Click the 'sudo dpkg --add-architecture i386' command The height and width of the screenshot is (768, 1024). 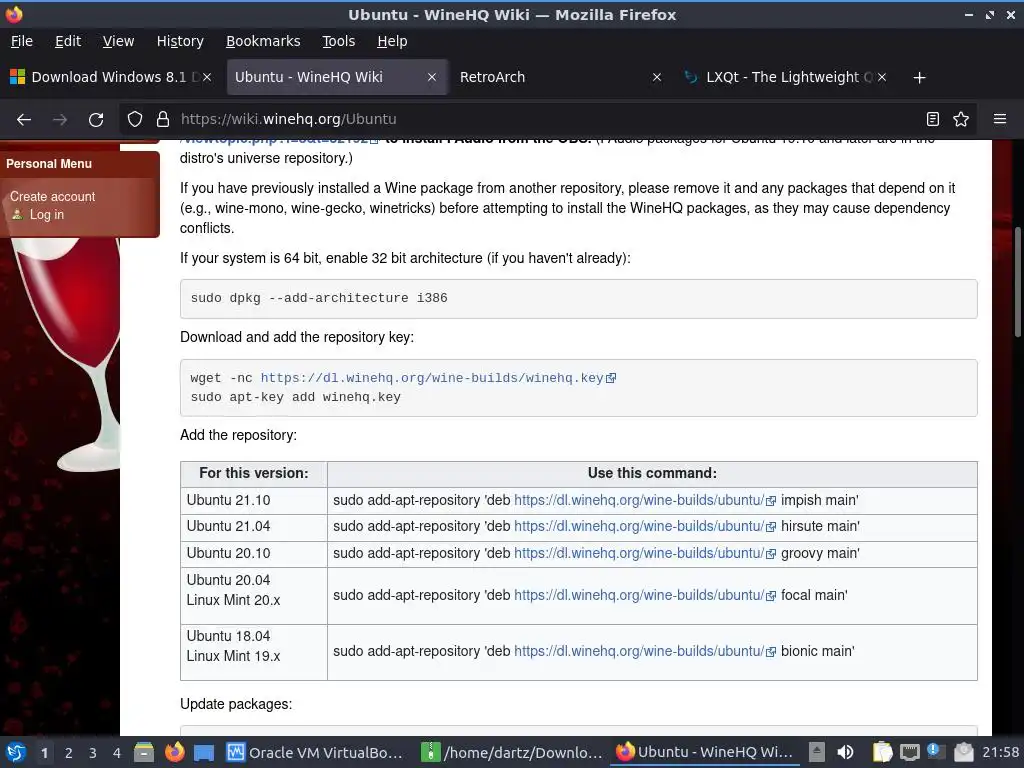(319, 298)
